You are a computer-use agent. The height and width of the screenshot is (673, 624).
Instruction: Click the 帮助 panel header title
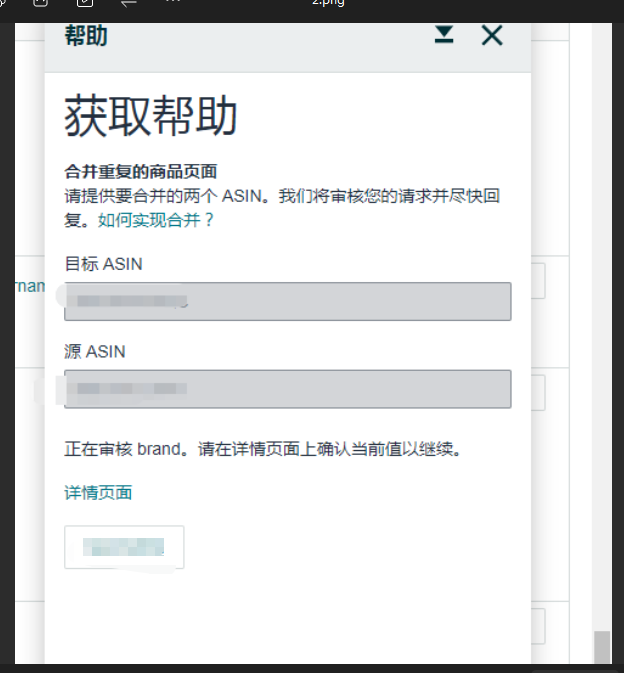click(86, 37)
